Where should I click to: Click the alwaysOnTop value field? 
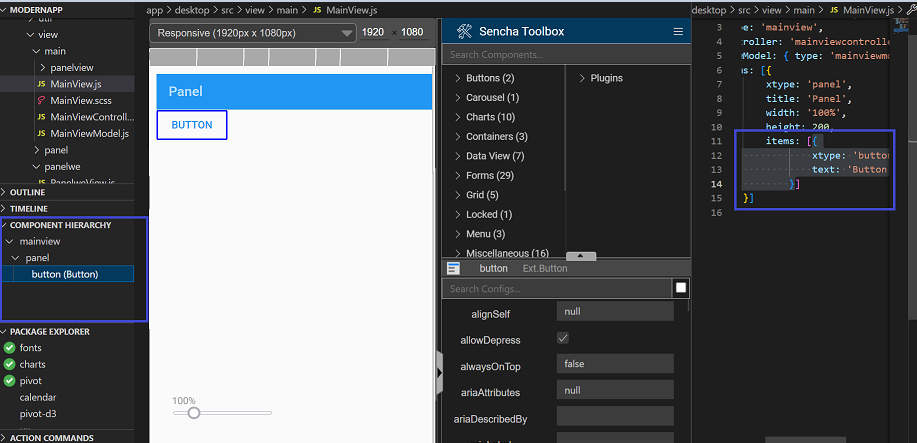[x=615, y=363]
